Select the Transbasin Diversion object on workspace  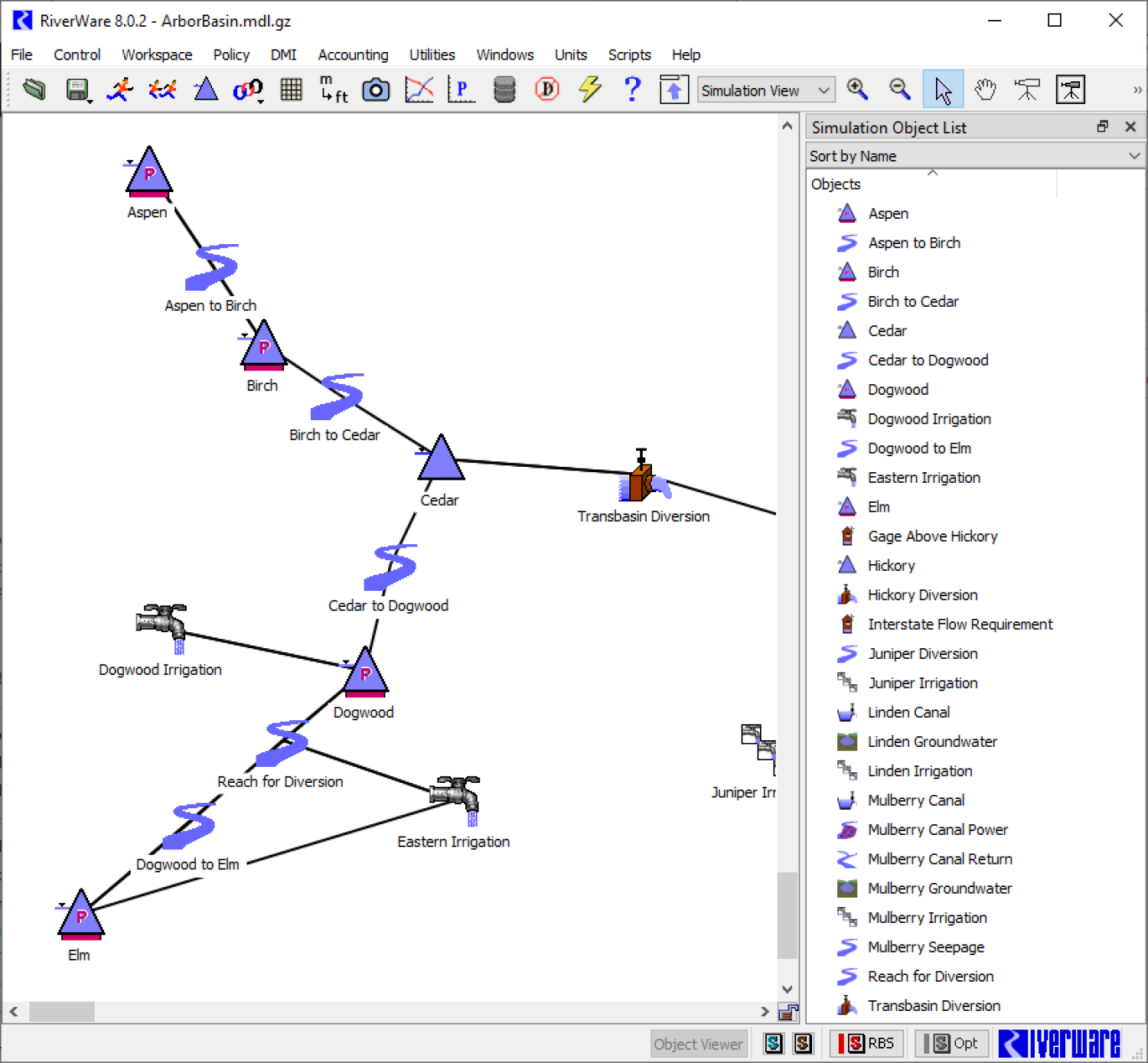pyautogui.click(x=643, y=476)
